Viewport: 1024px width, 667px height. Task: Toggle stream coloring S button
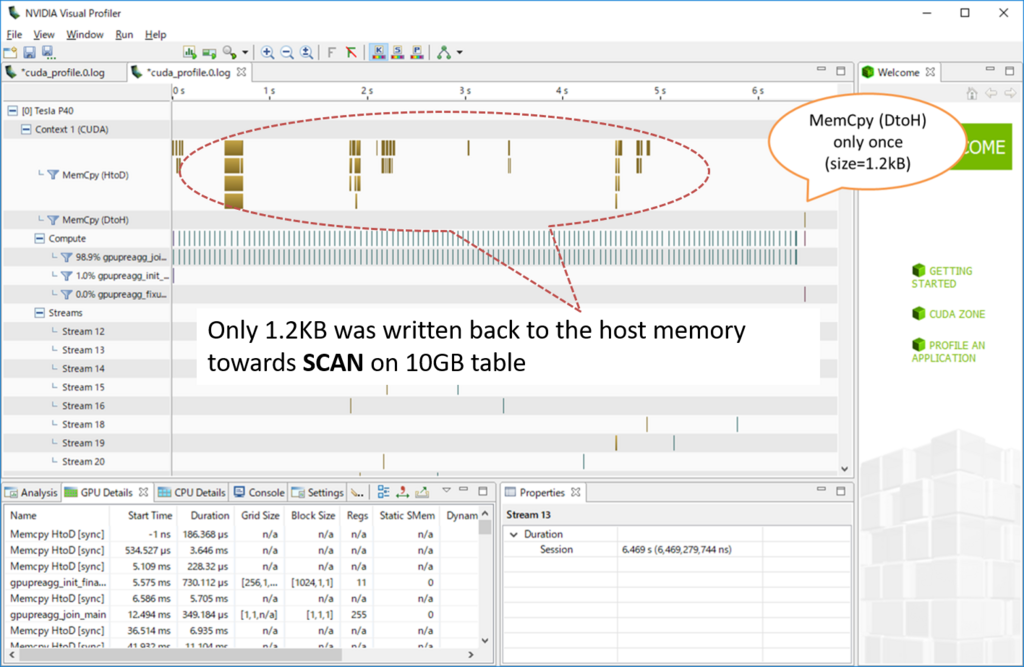point(398,53)
